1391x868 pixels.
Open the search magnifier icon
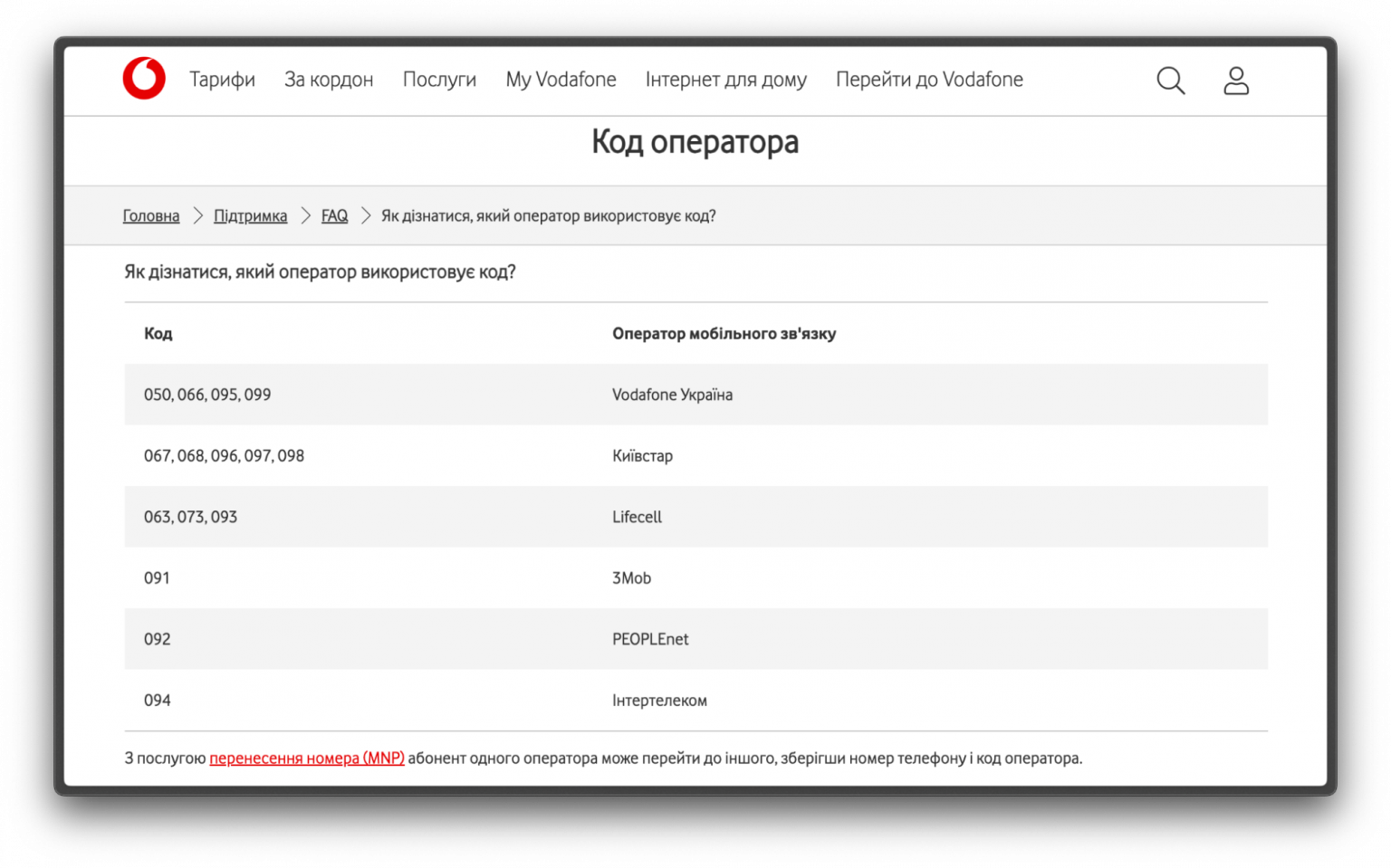click(x=1170, y=81)
